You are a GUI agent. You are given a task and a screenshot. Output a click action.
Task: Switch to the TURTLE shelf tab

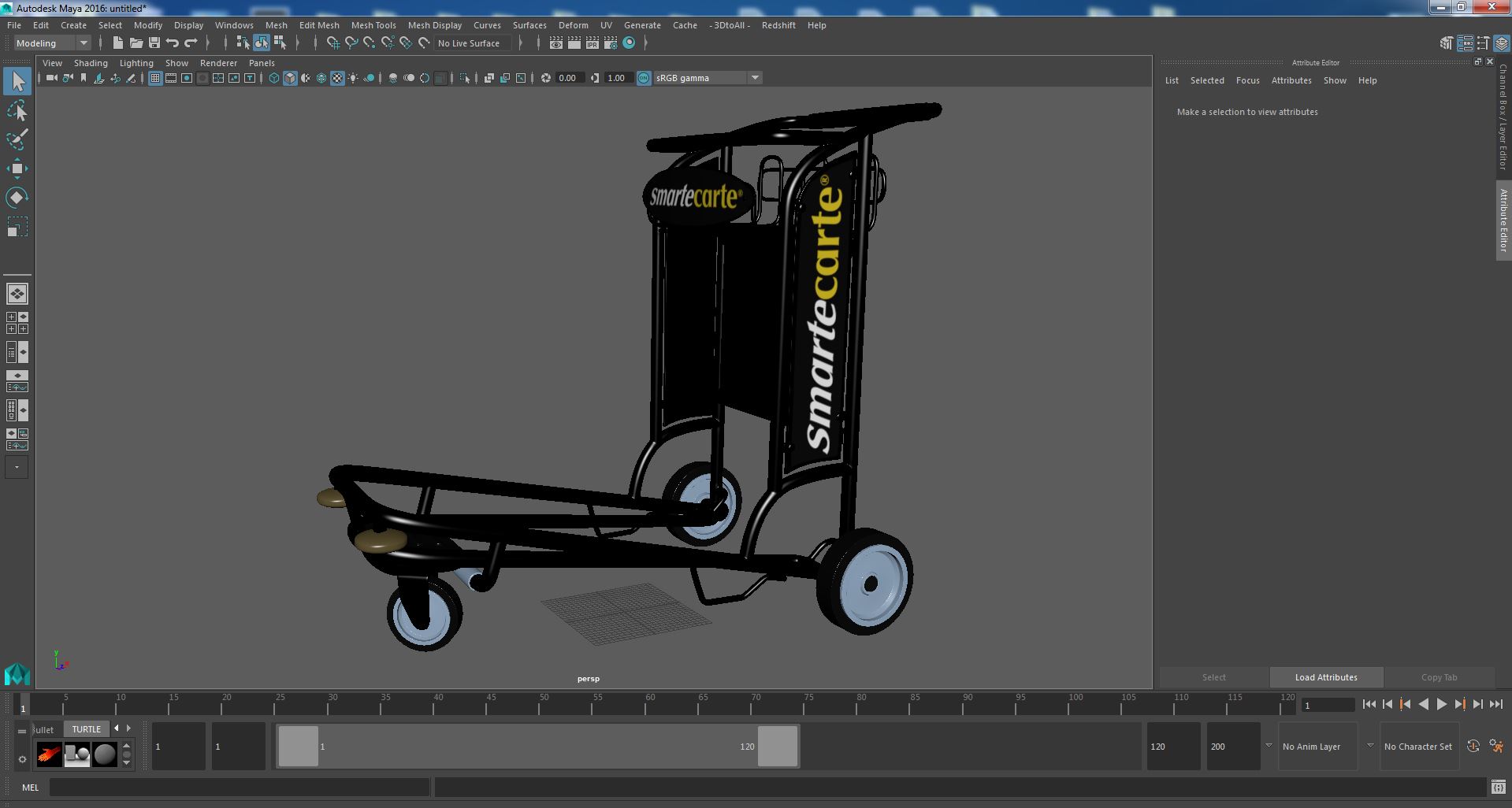(87, 729)
